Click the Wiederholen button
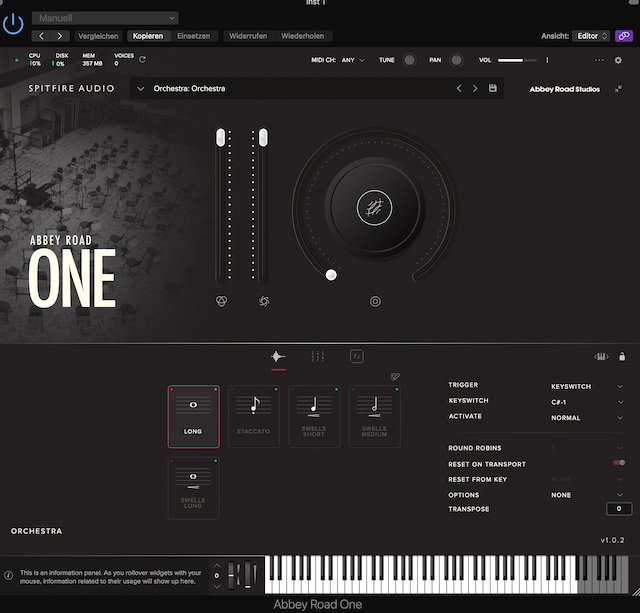The width and height of the screenshot is (640, 613). pos(302,36)
